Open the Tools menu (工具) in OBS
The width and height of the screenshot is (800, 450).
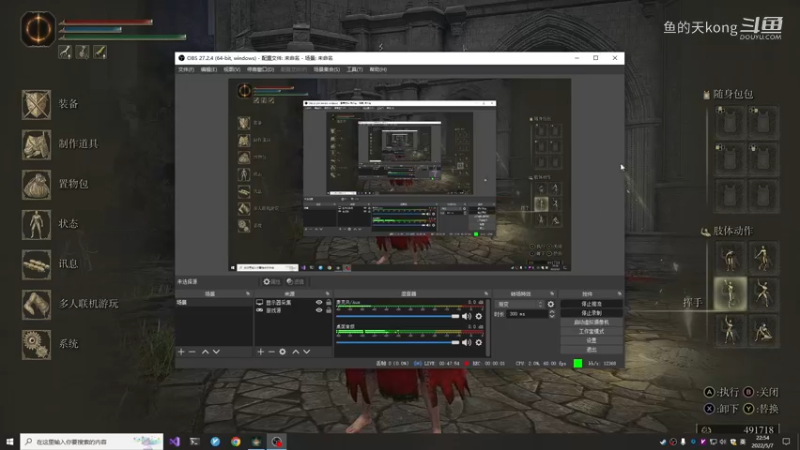[355, 69]
